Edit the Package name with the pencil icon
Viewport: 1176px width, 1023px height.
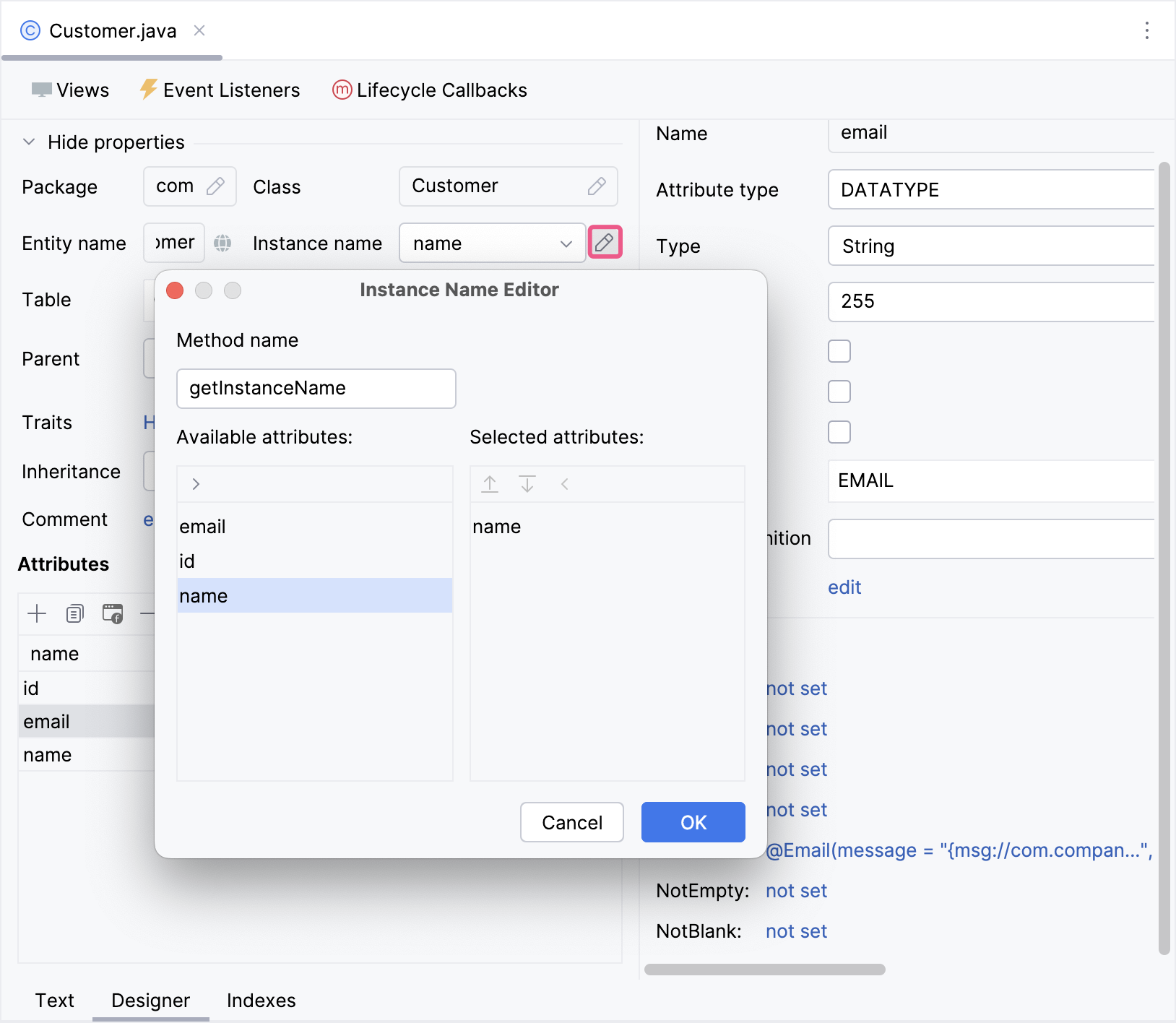coord(217,186)
